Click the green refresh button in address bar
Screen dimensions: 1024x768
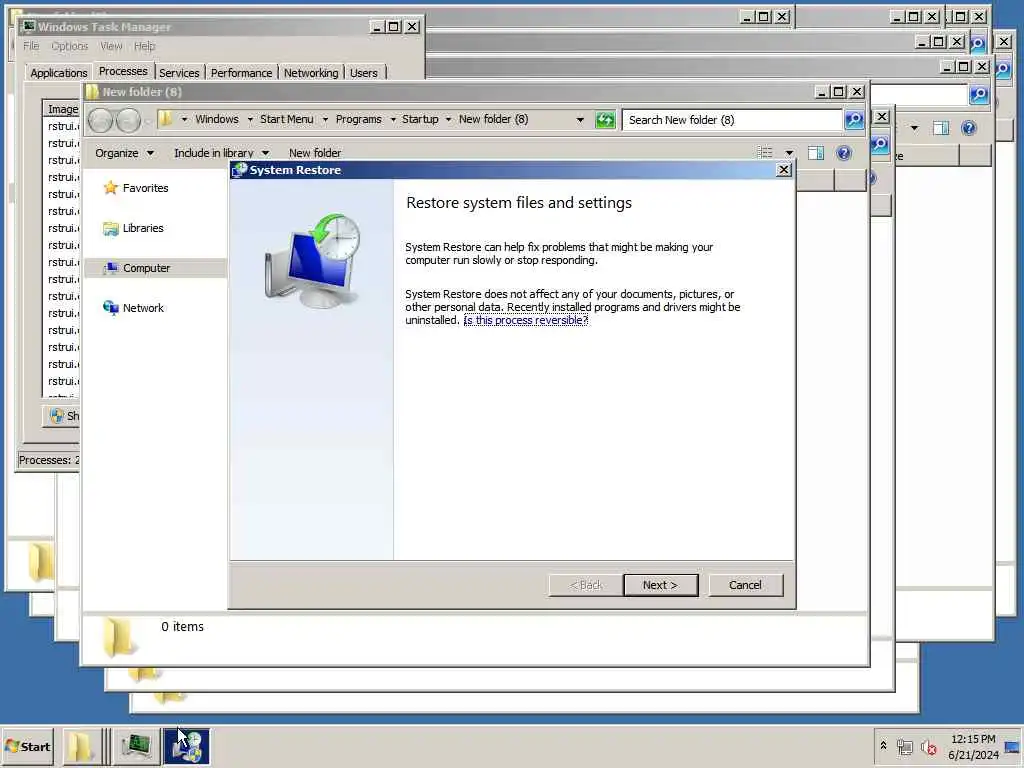point(605,120)
